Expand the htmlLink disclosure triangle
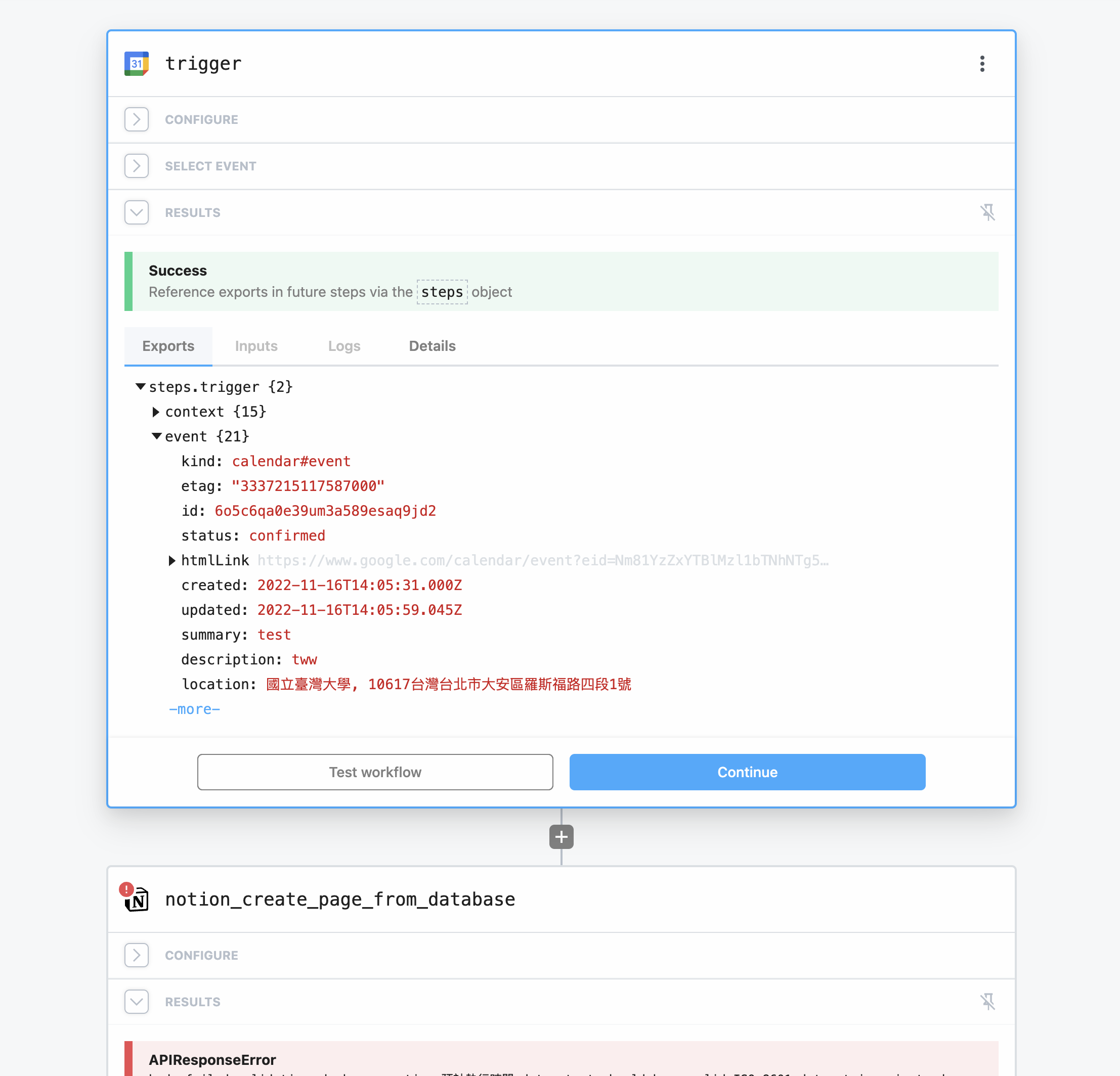Image resolution: width=1120 pixels, height=1076 pixels. coord(172,560)
